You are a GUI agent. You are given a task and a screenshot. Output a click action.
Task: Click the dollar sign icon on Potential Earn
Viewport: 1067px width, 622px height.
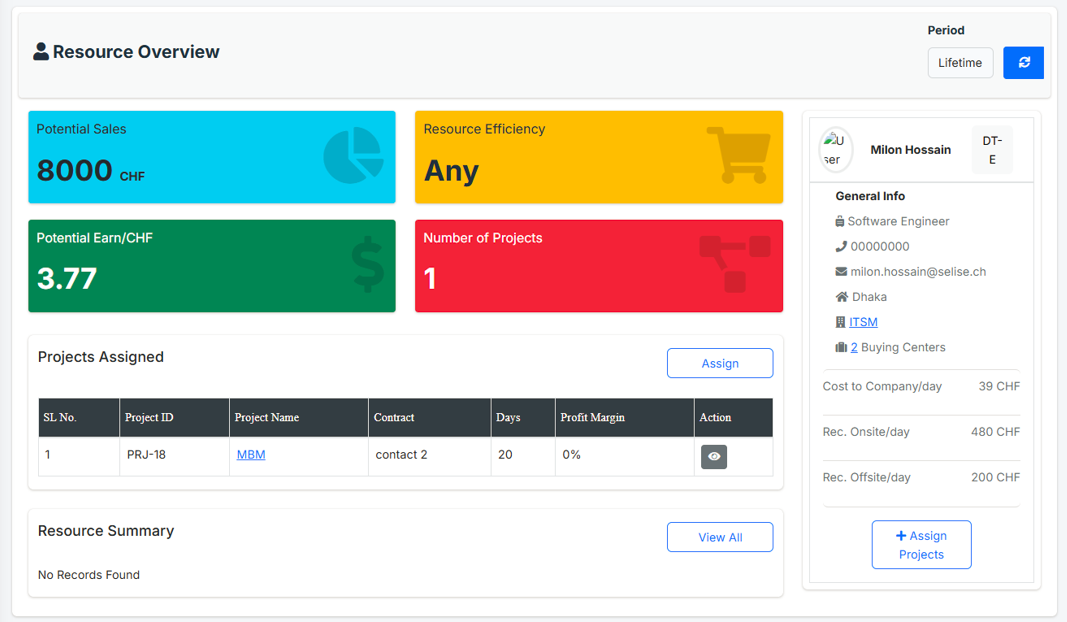(x=368, y=265)
